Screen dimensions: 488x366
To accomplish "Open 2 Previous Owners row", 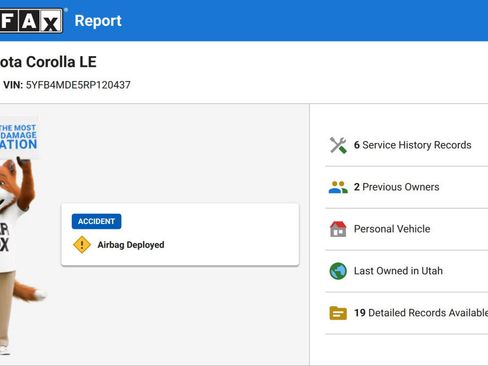I will click(x=407, y=187).
